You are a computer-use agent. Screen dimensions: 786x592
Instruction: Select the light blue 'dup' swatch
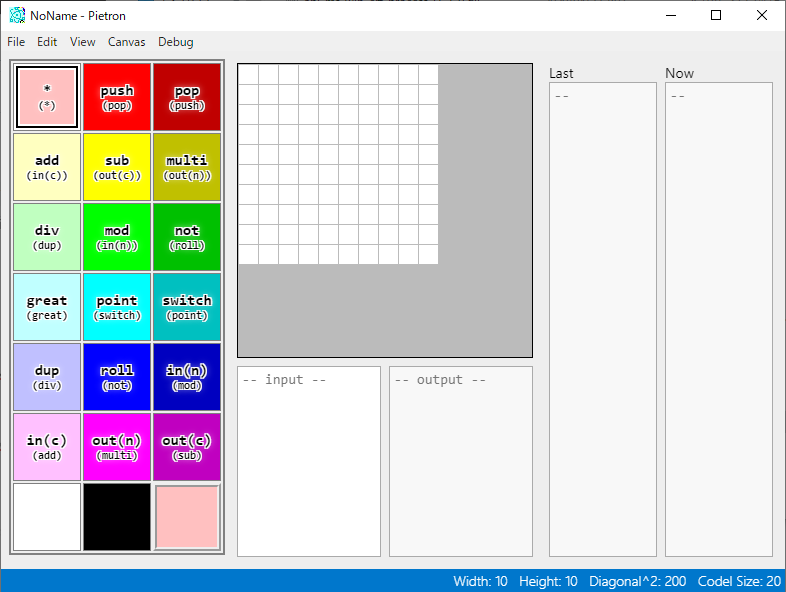click(47, 377)
